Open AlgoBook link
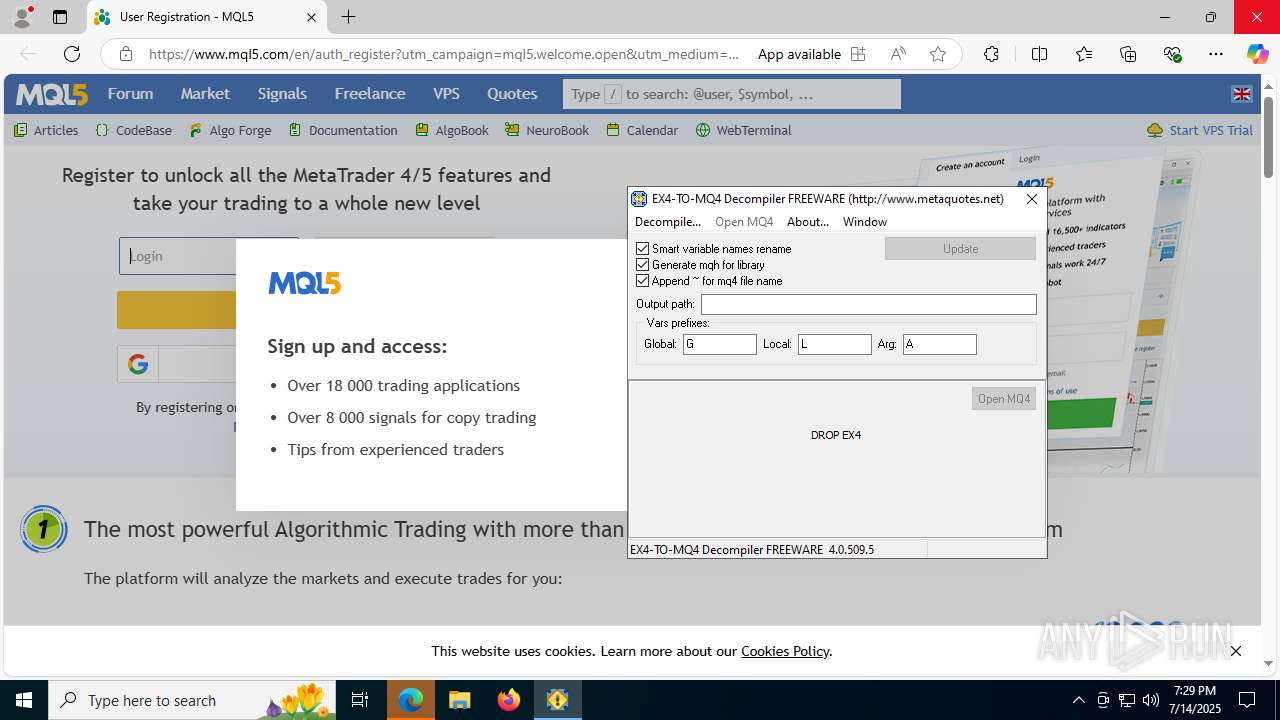 pos(452,130)
